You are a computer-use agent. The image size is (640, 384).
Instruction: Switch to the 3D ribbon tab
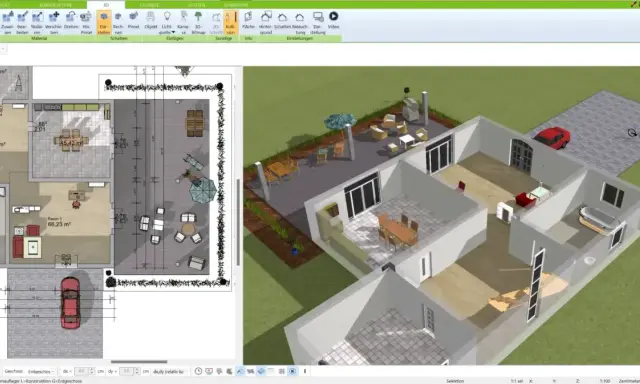pos(106,5)
